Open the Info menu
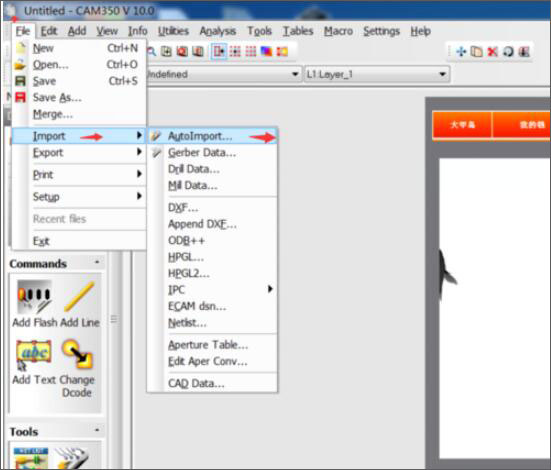551x470 pixels. click(137, 31)
